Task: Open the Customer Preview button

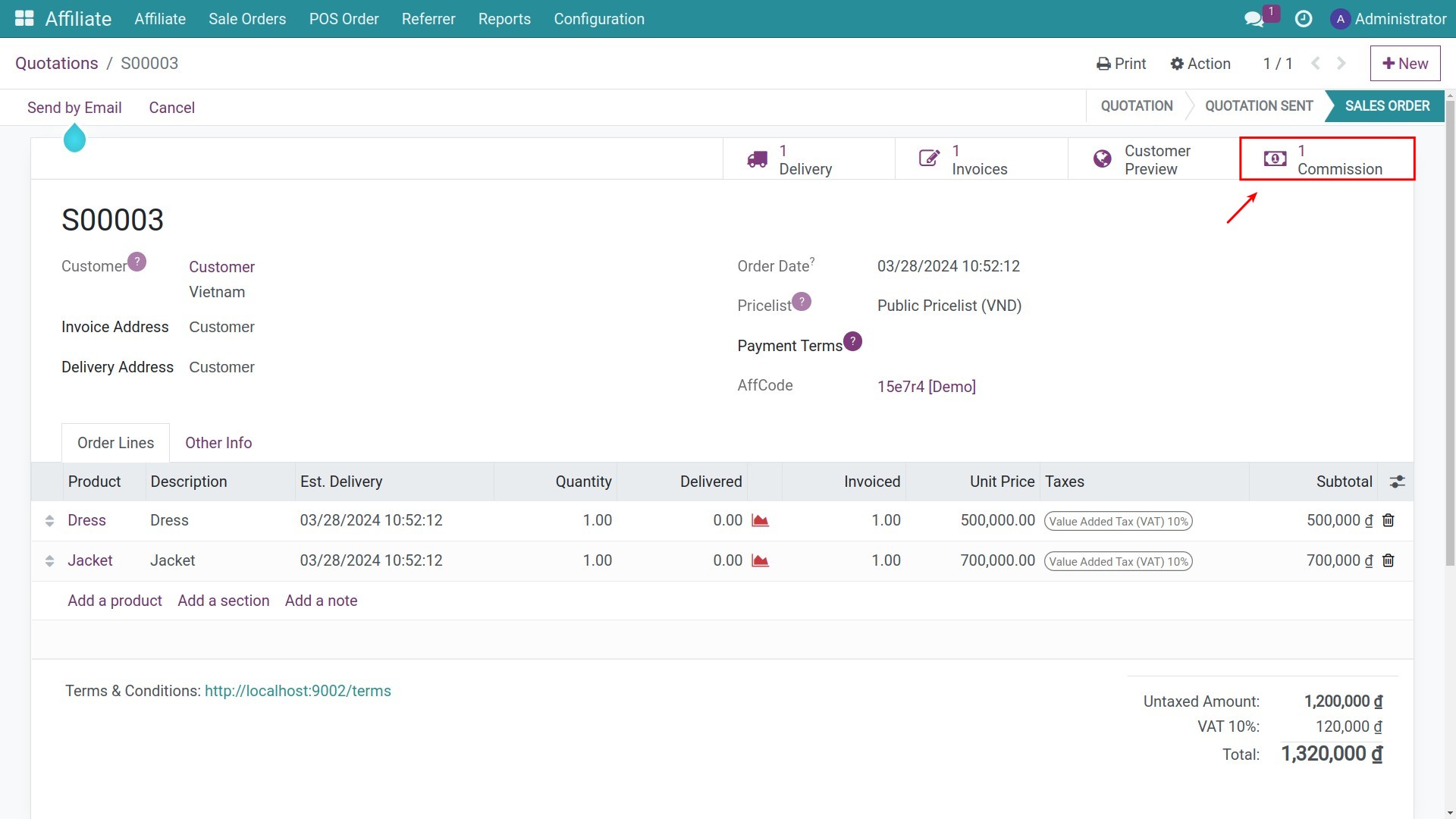Action: pyautogui.click(x=1154, y=159)
